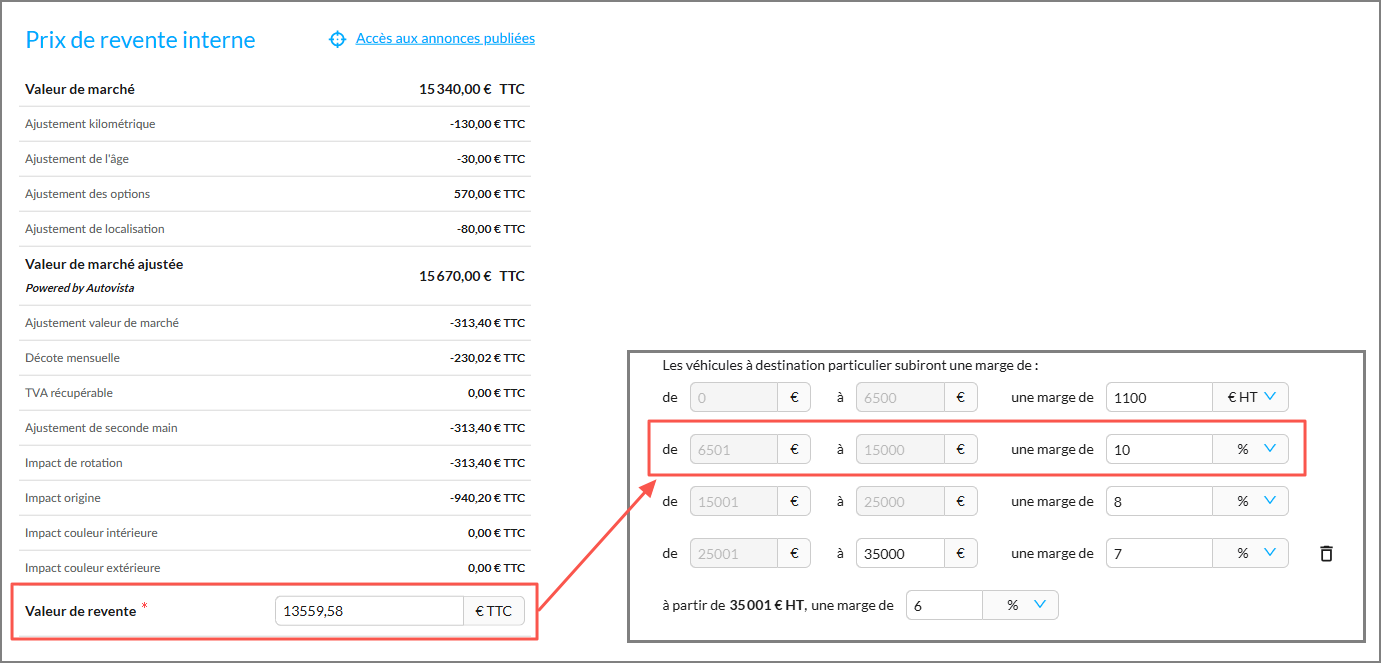
Task: Click the Valeur de revente label
Action: tap(80, 611)
